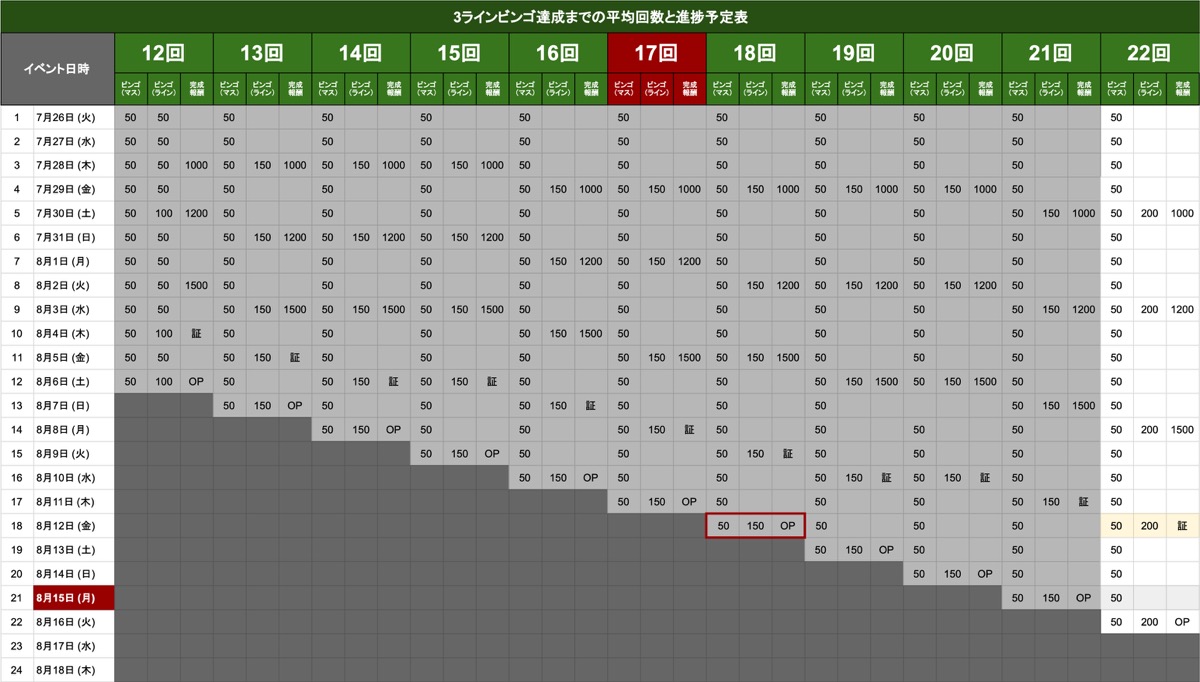The height and width of the screenshot is (682, 1200).
Task: Click the ビンゴ(ライン) sub-header under 22回
Action: [x=1149, y=89]
